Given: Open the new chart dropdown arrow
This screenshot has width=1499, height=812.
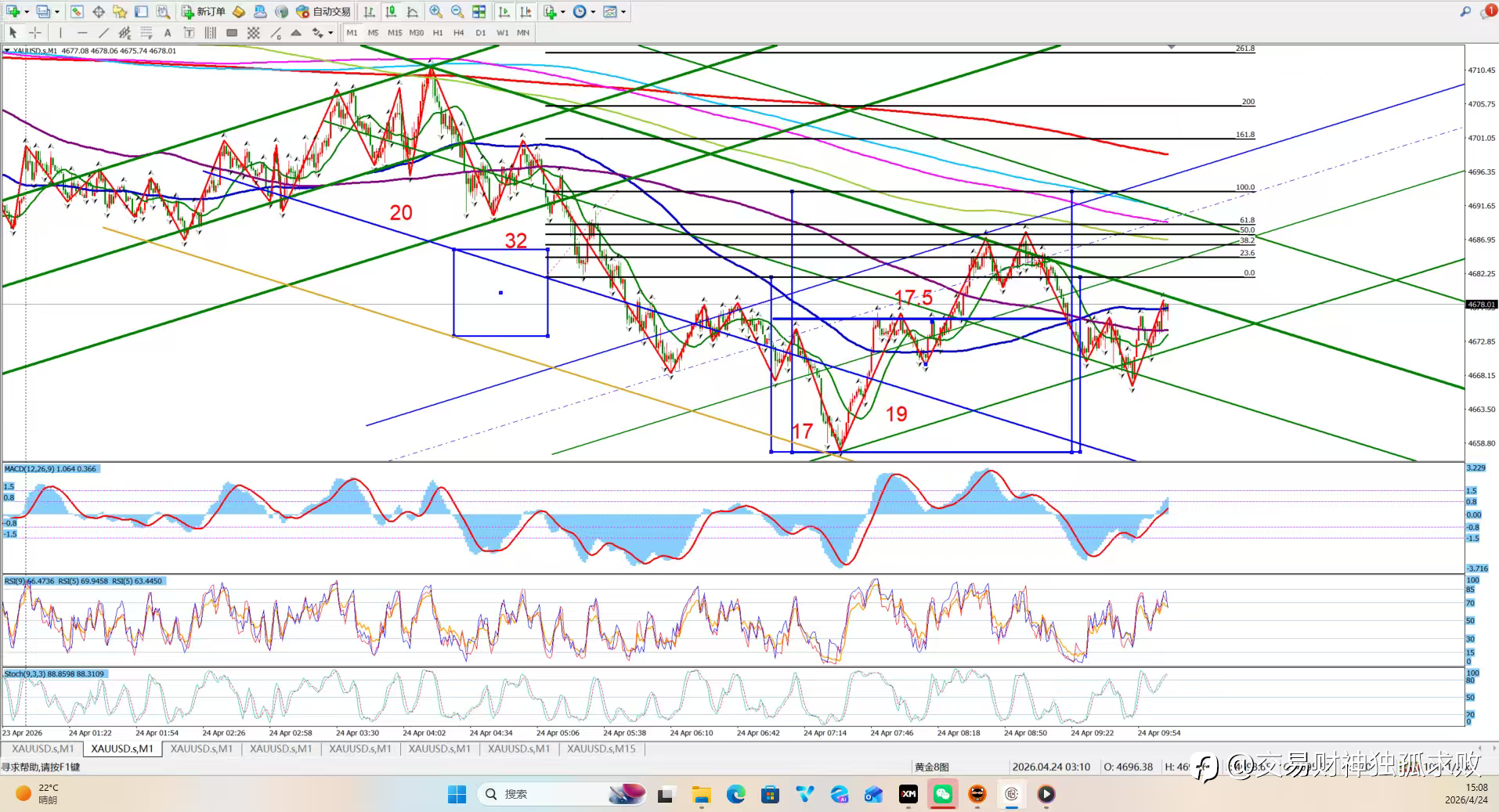Looking at the screenshot, I should [27, 12].
